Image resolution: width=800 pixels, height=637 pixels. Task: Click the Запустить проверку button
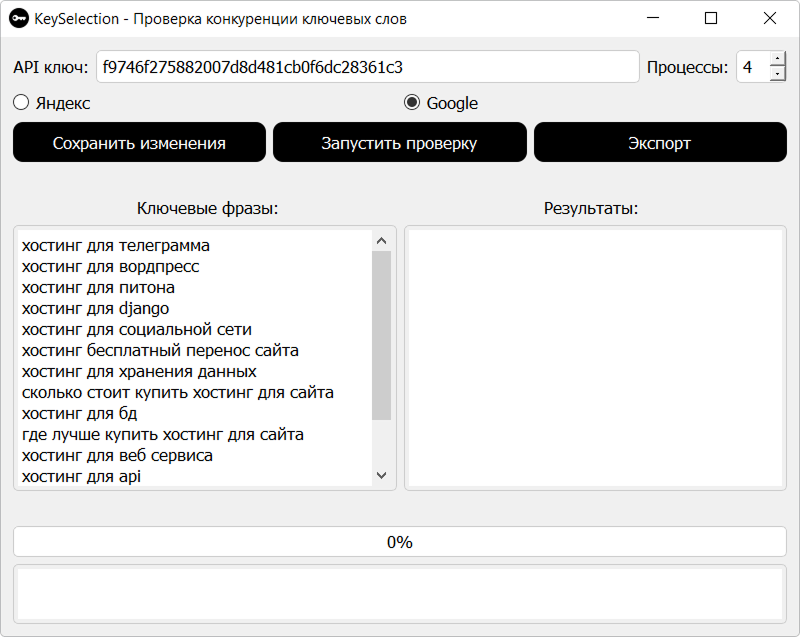[x=399, y=142]
